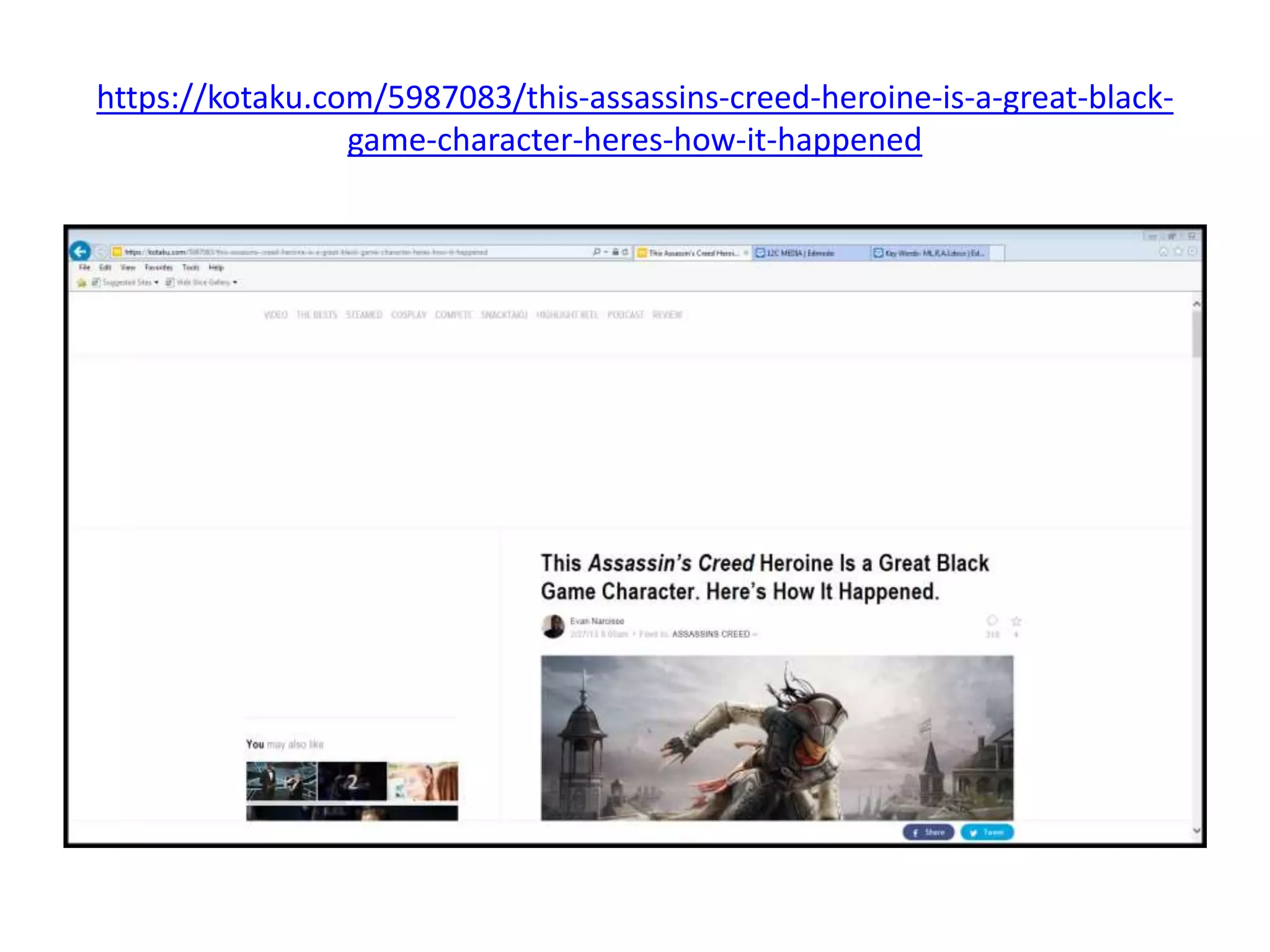Close the browser window

(x=1191, y=236)
